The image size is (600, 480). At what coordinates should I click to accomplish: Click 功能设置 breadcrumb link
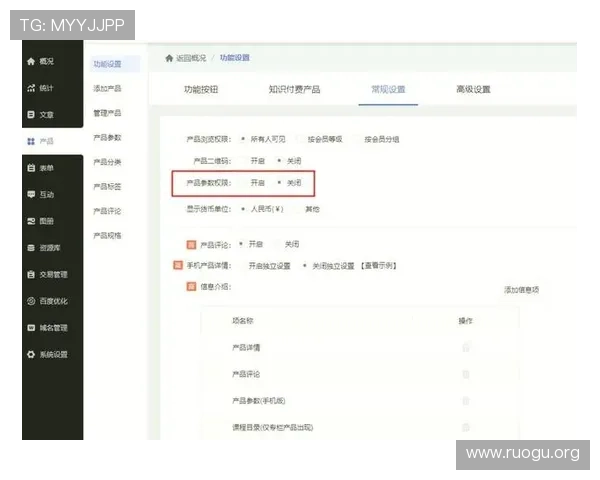pyautogui.click(x=235, y=58)
